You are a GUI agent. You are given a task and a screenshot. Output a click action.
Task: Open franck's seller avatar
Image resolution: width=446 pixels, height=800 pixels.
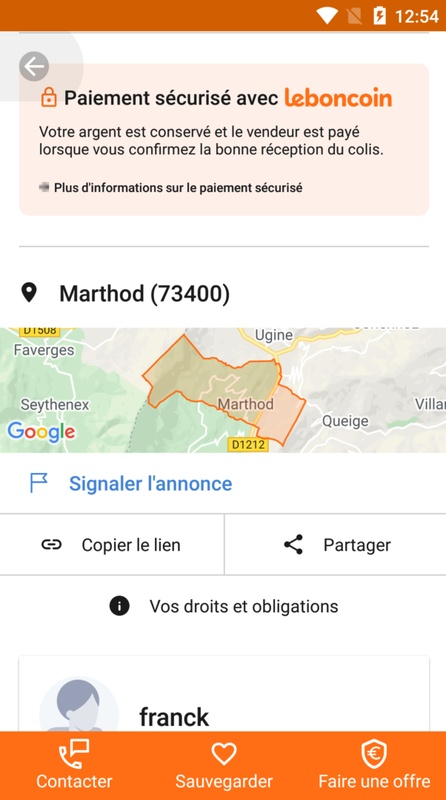tap(79, 705)
